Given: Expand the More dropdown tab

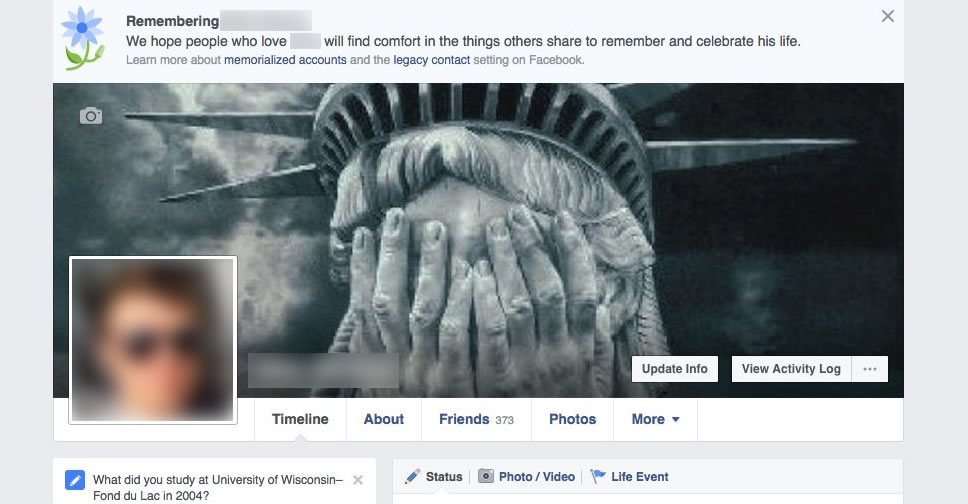Looking at the screenshot, I should coord(655,419).
